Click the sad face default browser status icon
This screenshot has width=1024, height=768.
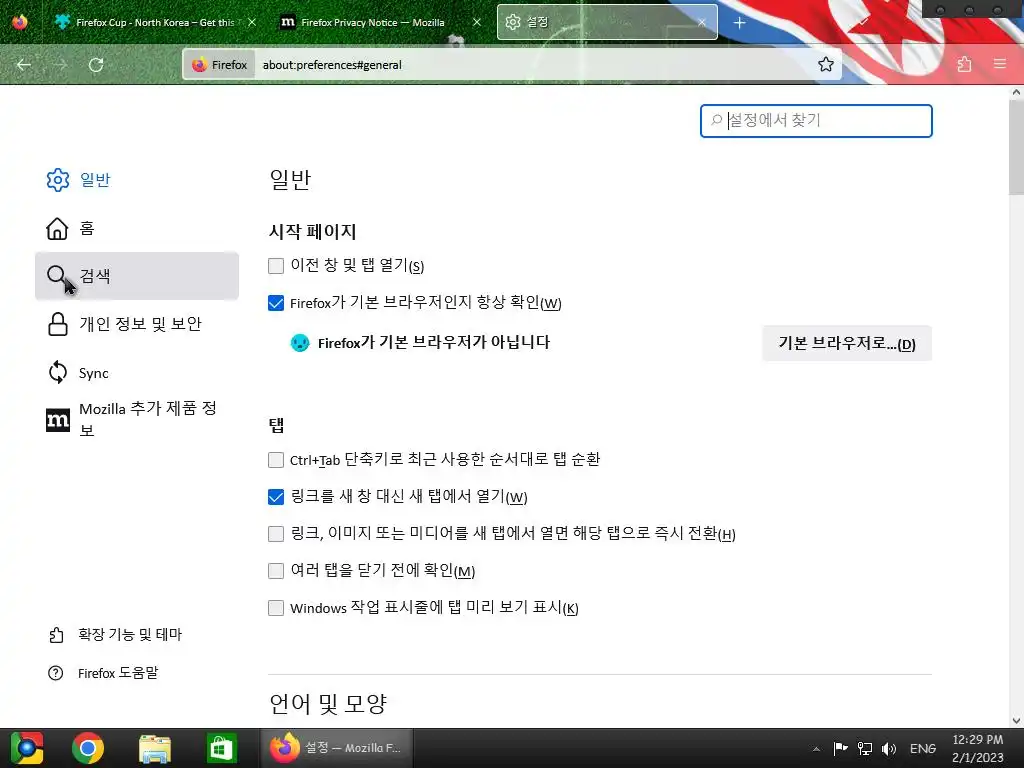pos(300,342)
